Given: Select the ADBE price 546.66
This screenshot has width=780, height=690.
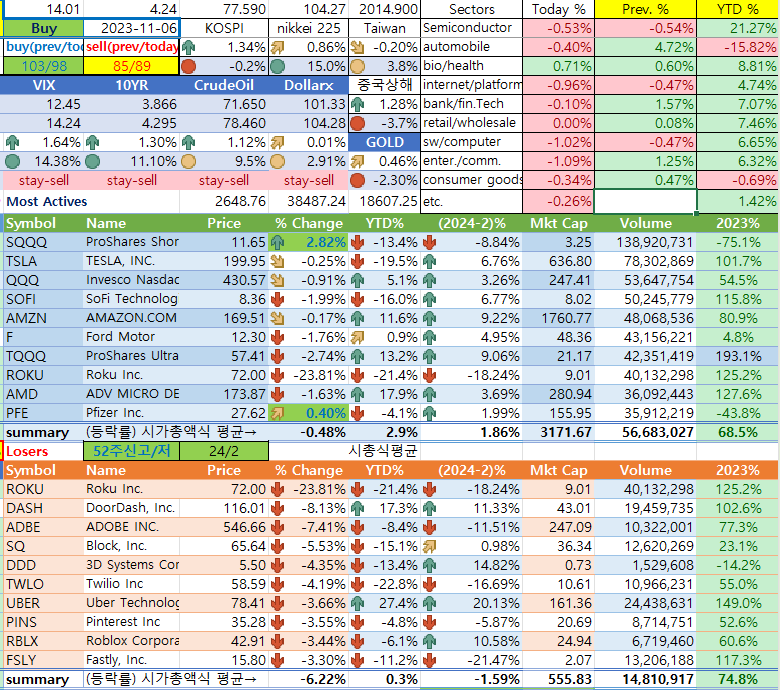Looking at the screenshot, I should (224, 528).
